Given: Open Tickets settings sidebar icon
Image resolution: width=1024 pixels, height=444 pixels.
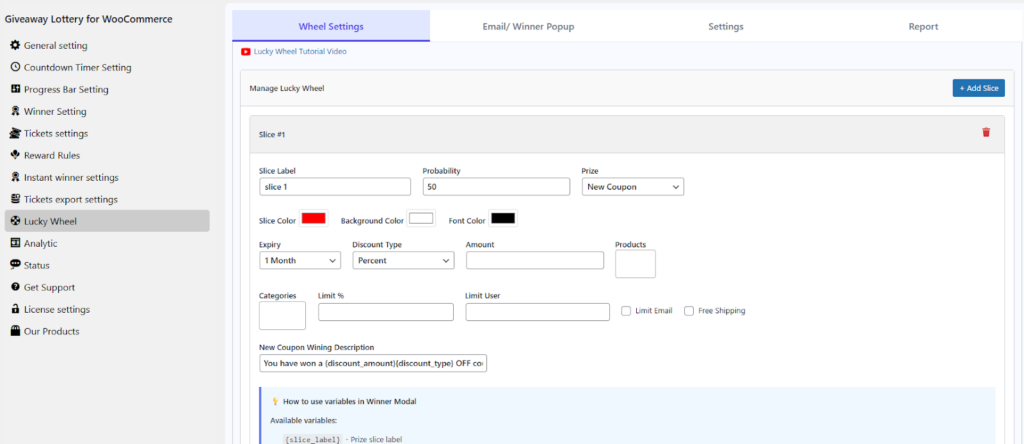Looking at the screenshot, I should [15, 133].
